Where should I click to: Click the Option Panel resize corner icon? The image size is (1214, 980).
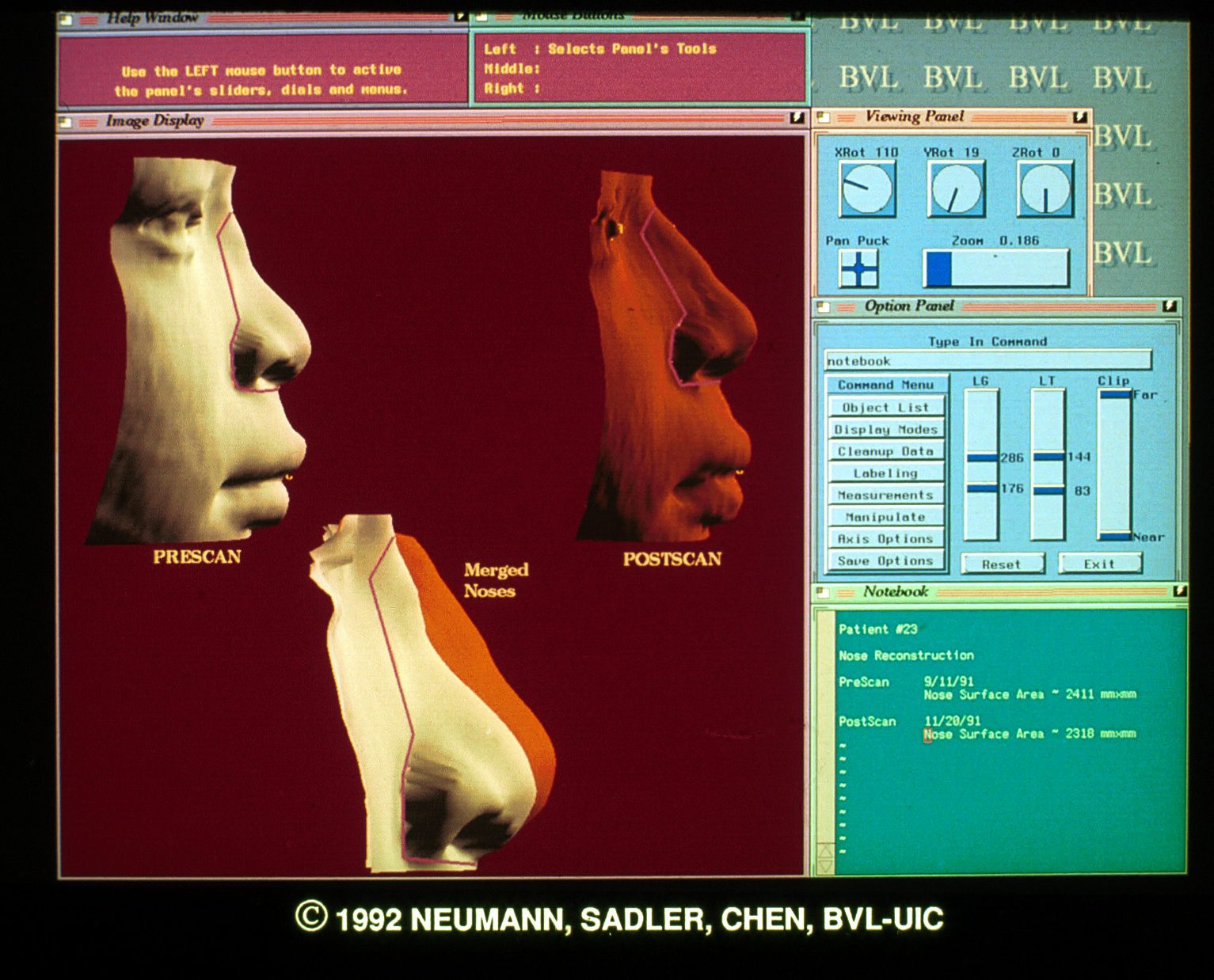pos(1170,306)
